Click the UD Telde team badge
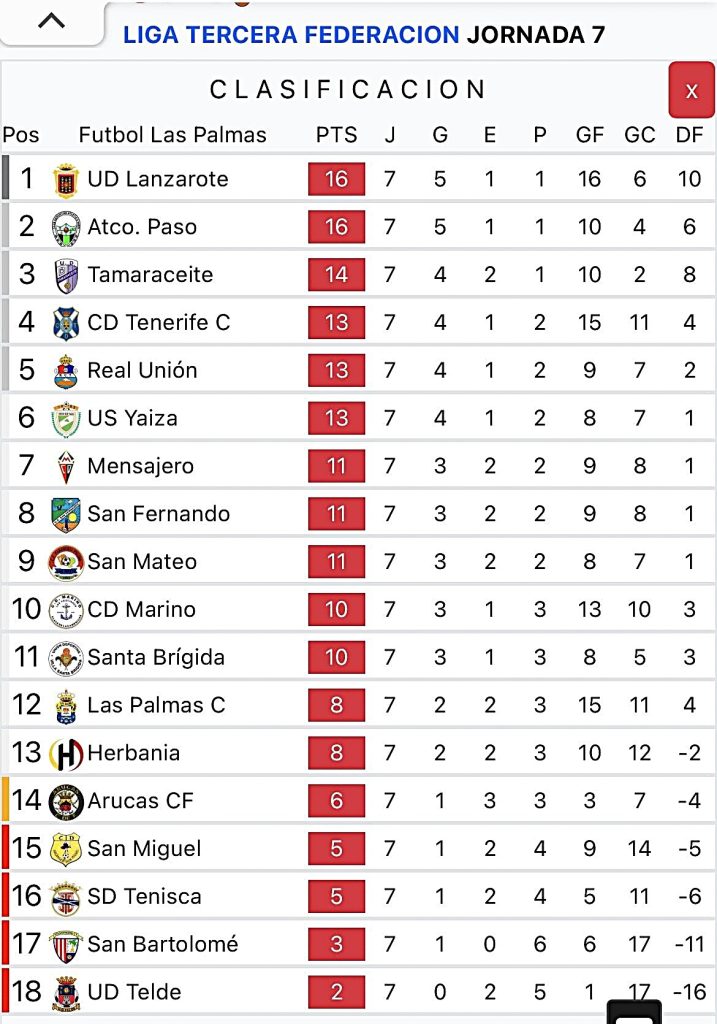717x1024 pixels. [65, 992]
